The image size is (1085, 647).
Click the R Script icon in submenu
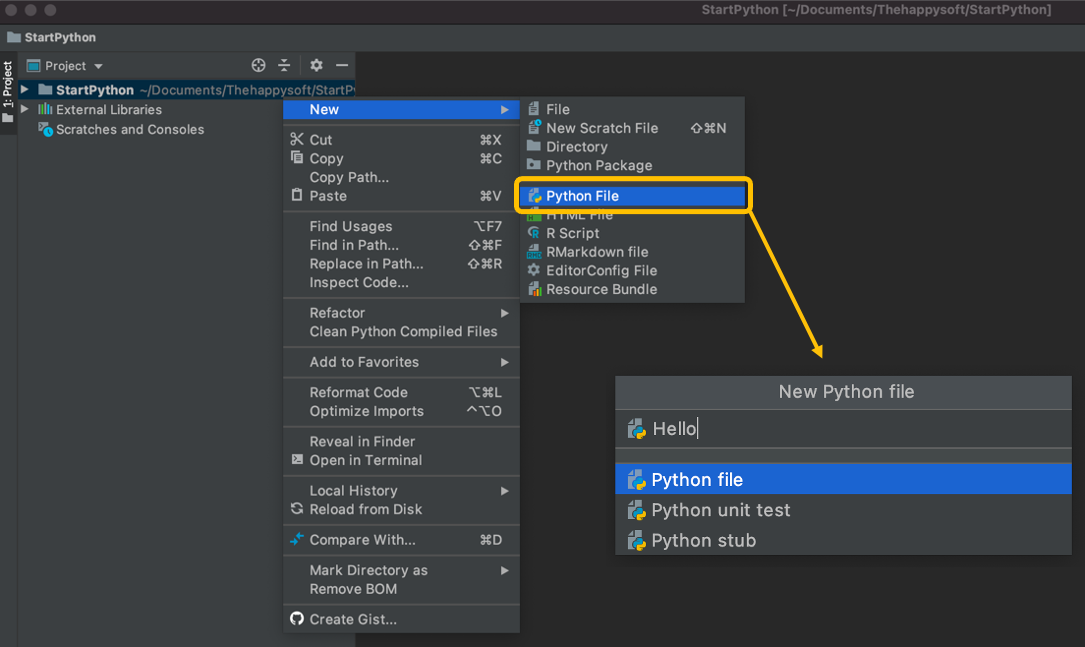click(534, 233)
